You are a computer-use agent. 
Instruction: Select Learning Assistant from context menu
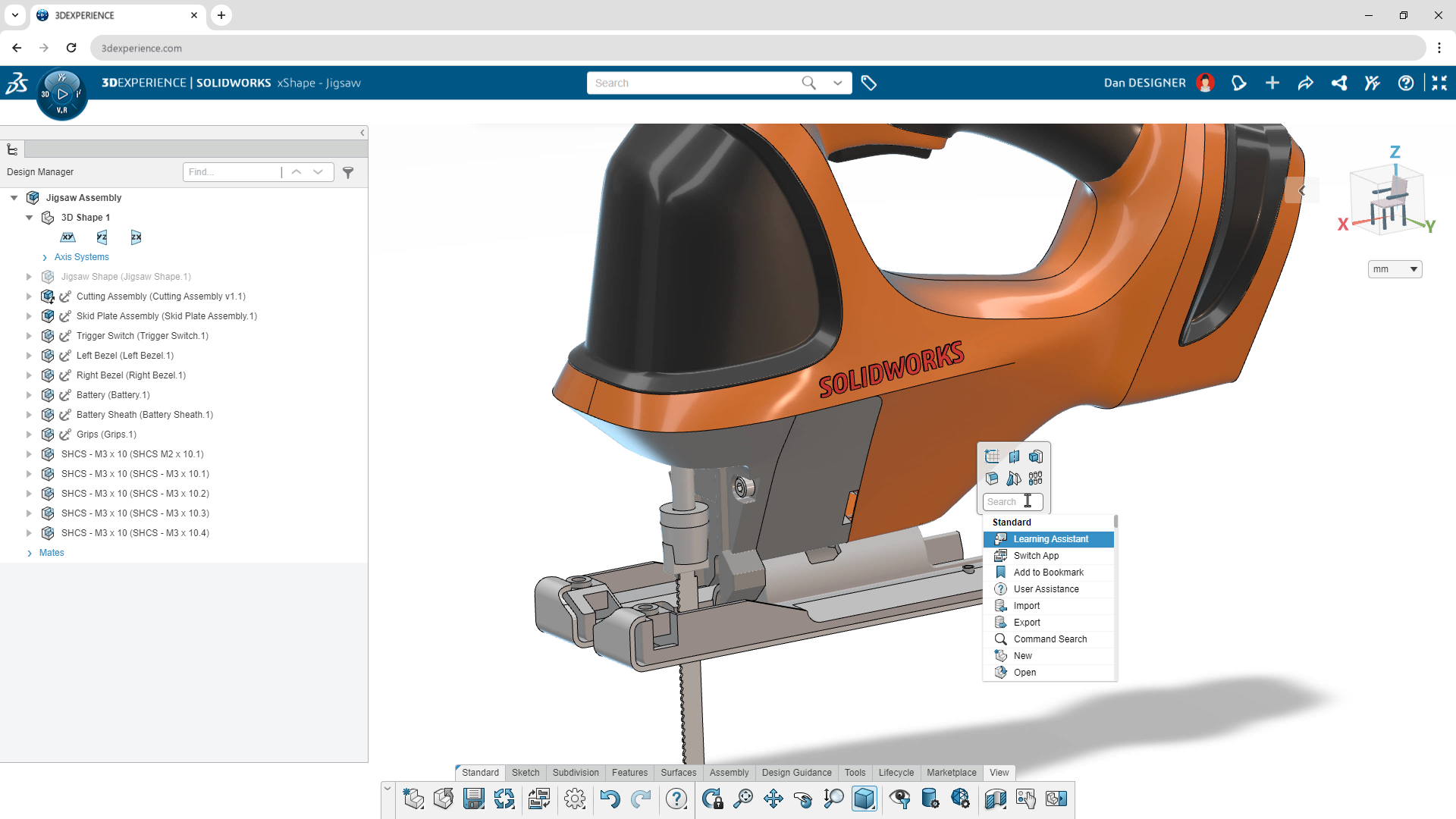[1051, 538]
